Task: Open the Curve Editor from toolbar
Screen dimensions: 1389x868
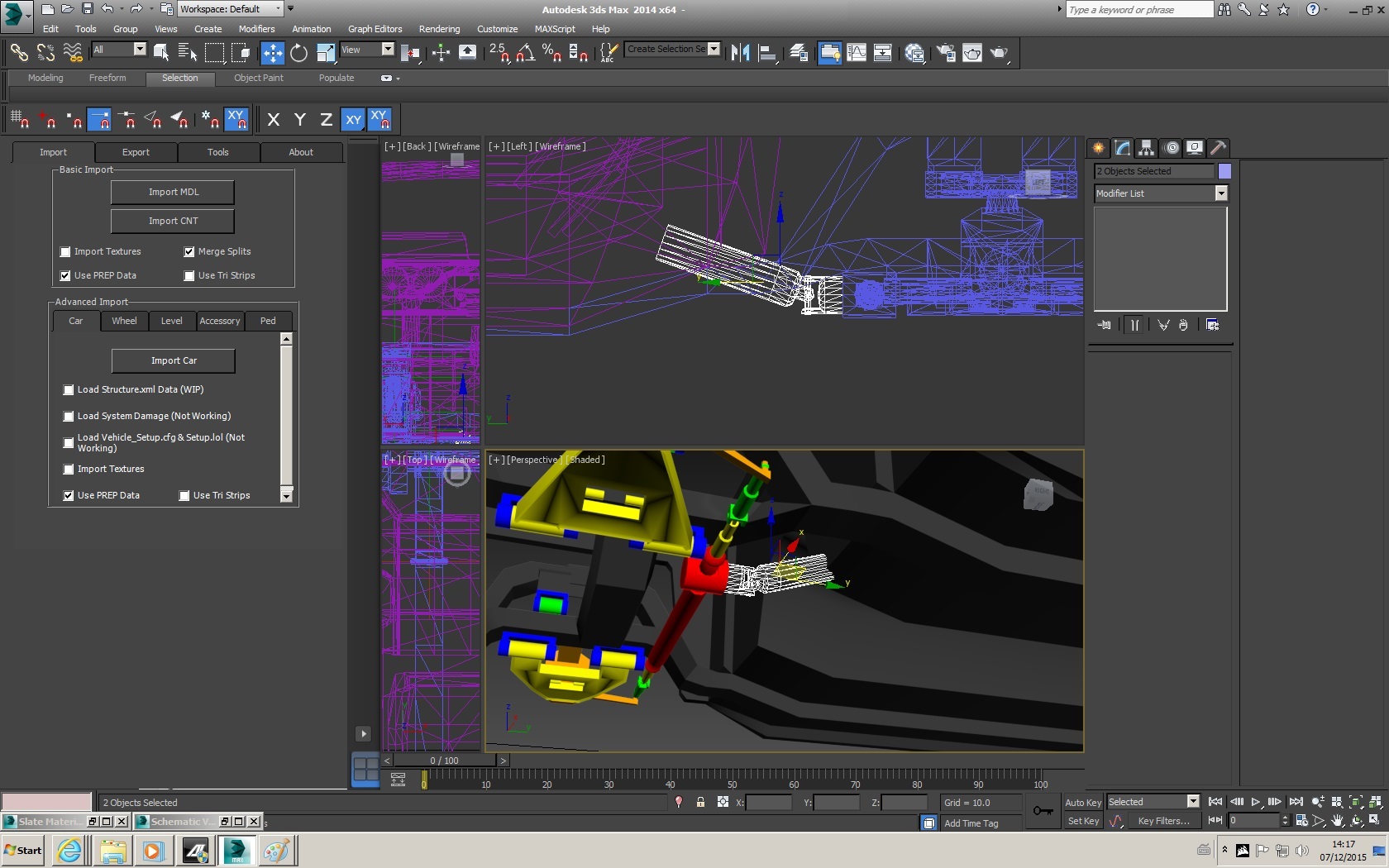Action: [857, 53]
